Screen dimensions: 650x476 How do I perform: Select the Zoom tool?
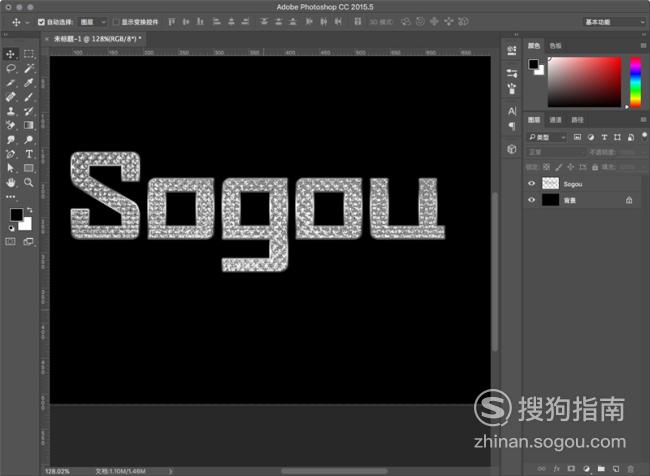tap(29, 182)
